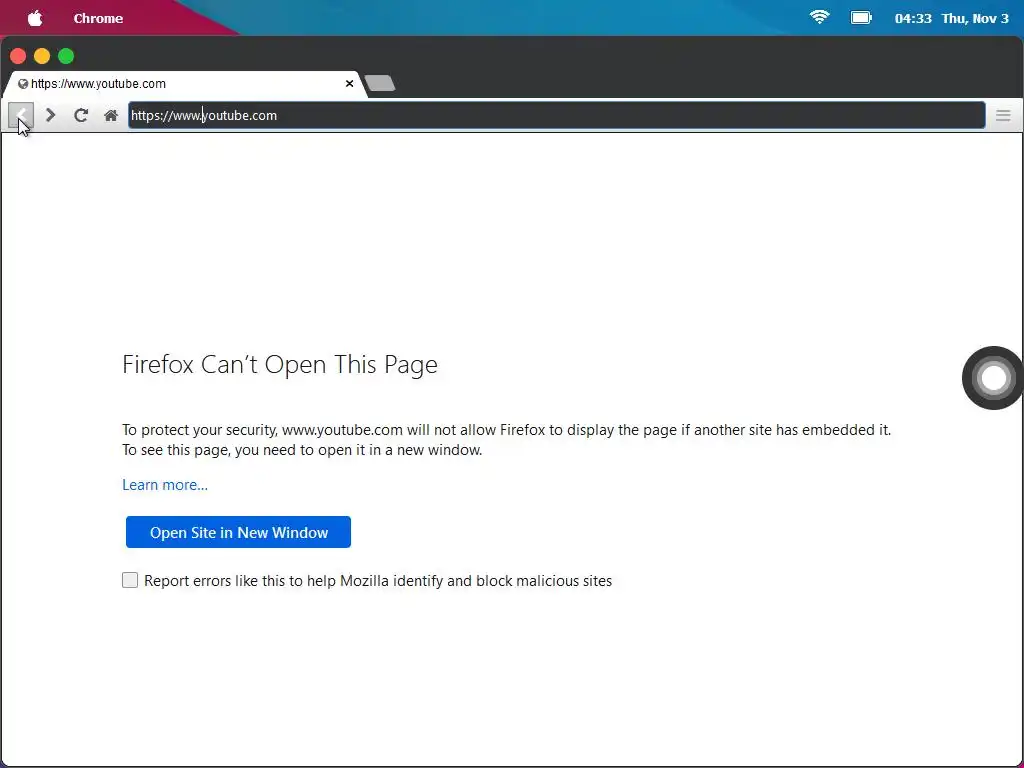Click the forward navigation arrow
The image size is (1024, 768).
click(50, 116)
